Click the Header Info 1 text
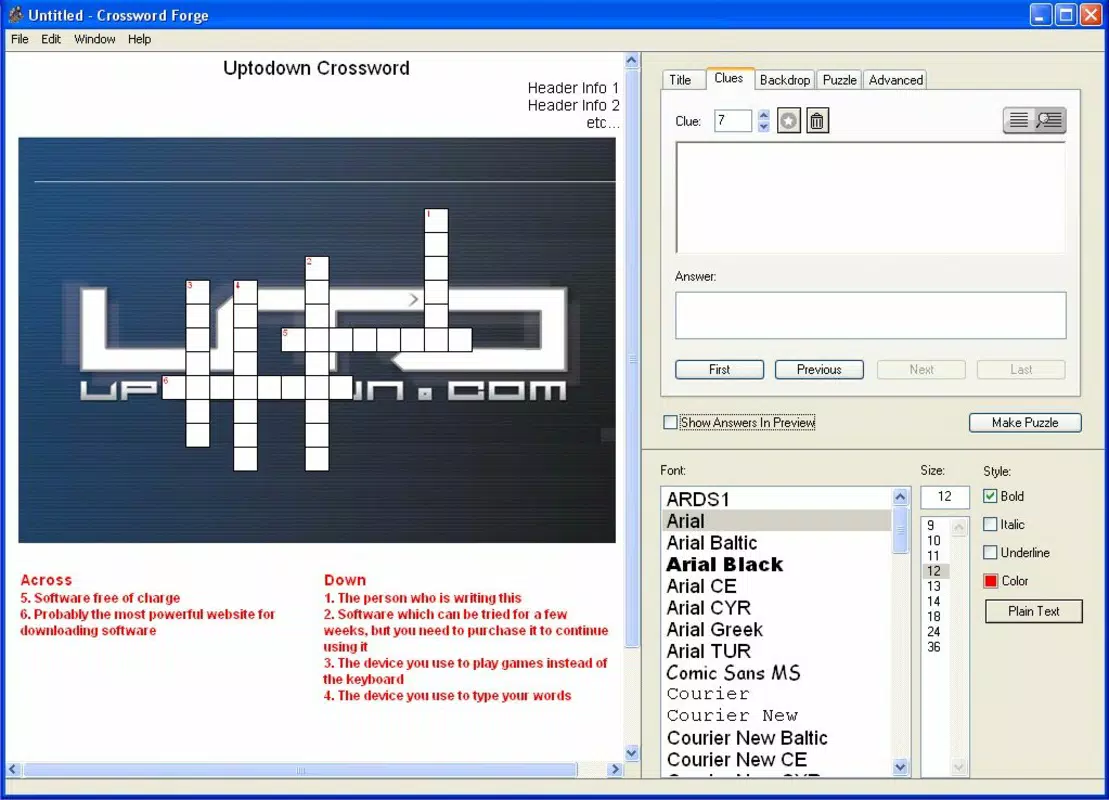 [573, 88]
